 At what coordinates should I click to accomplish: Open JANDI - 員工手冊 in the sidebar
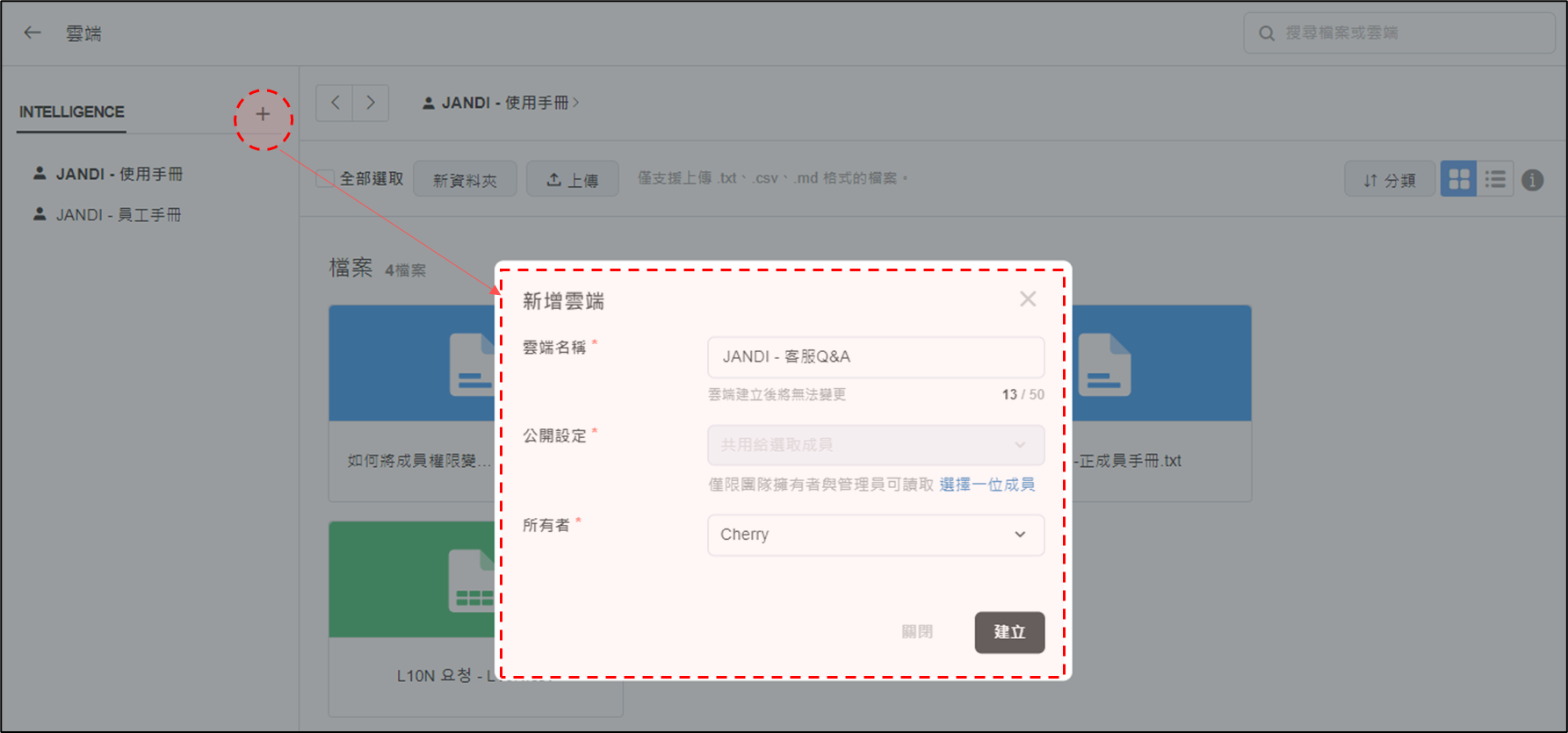coord(107,214)
